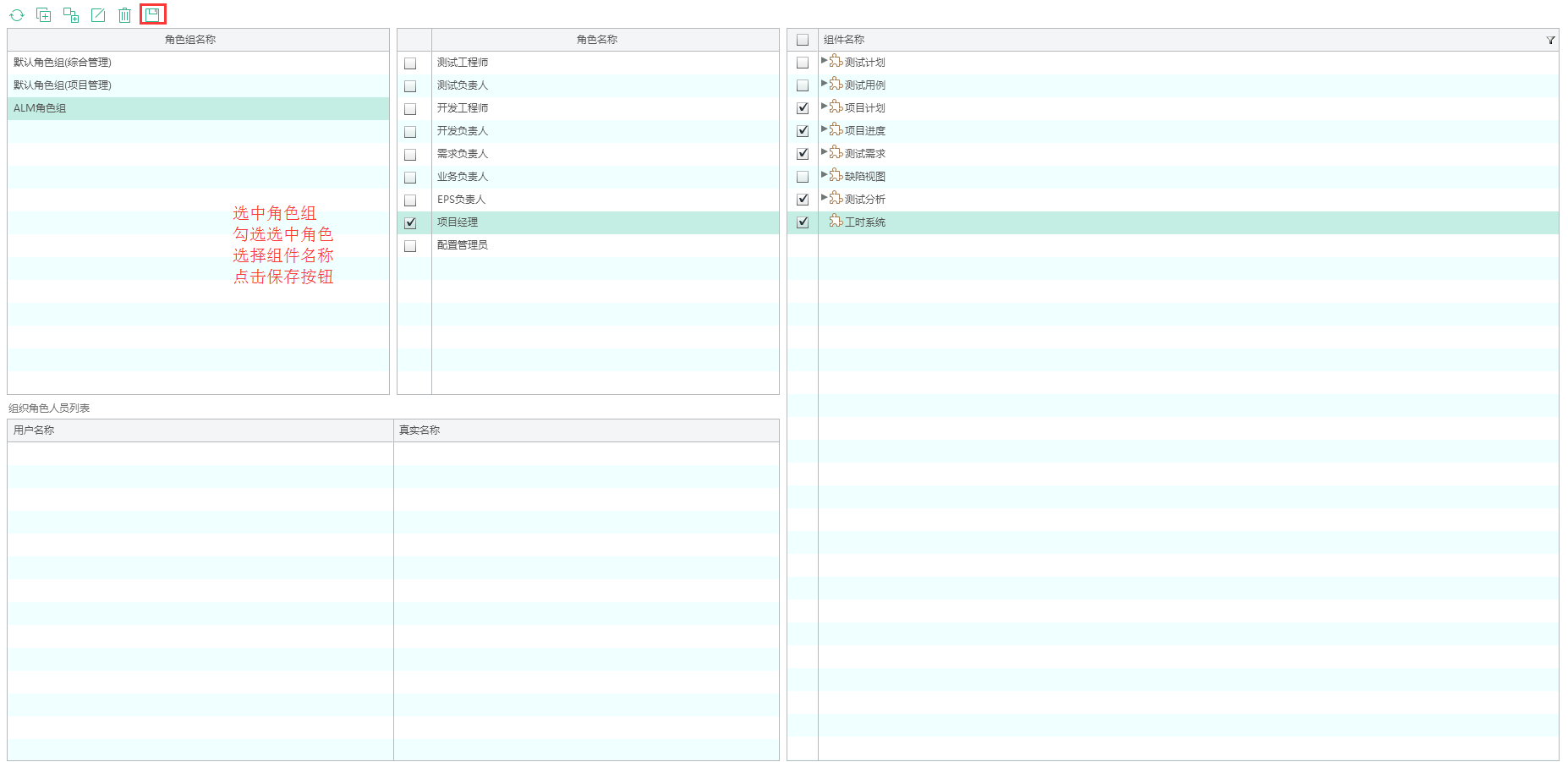
Task: Click the edit pencil icon
Action: pyautogui.click(x=98, y=15)
